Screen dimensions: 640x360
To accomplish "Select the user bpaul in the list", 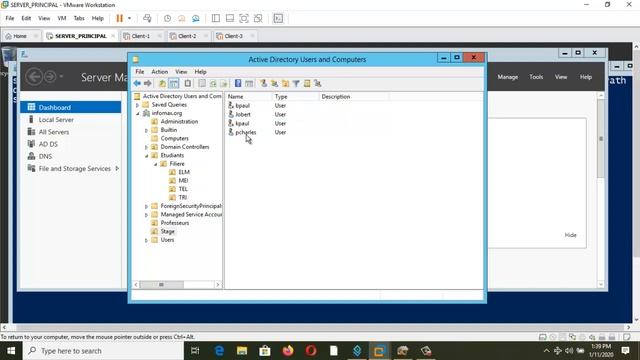I will (x=242, y=106).
